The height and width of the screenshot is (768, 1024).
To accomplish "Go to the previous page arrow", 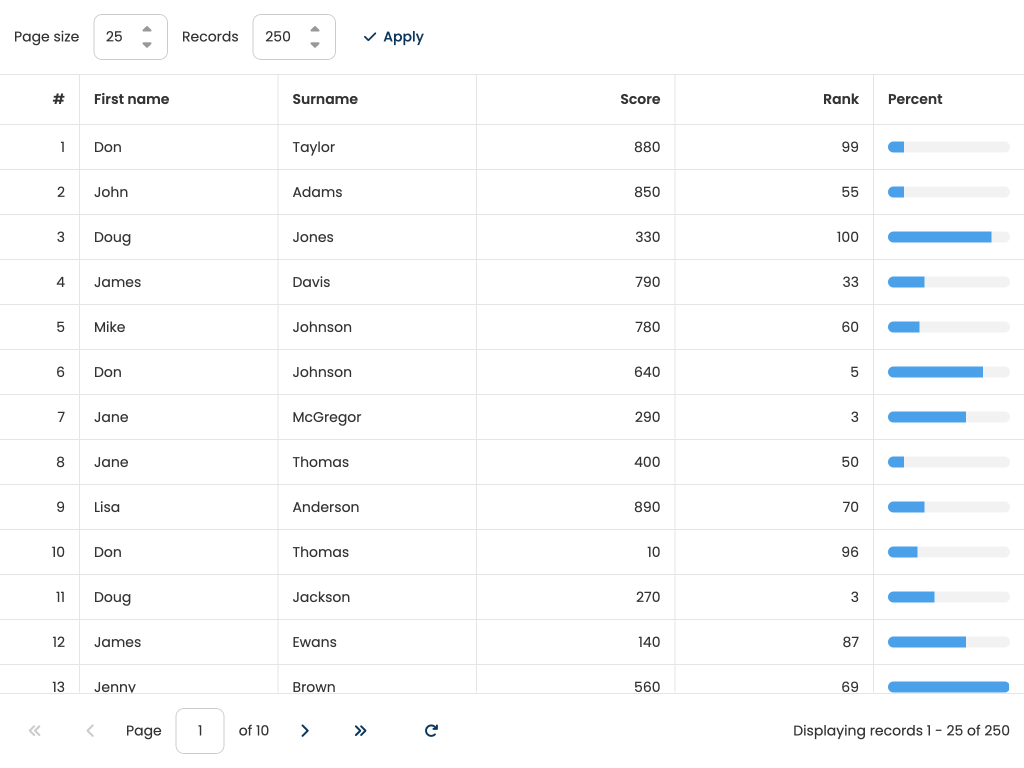I will (x=90, y=731).
